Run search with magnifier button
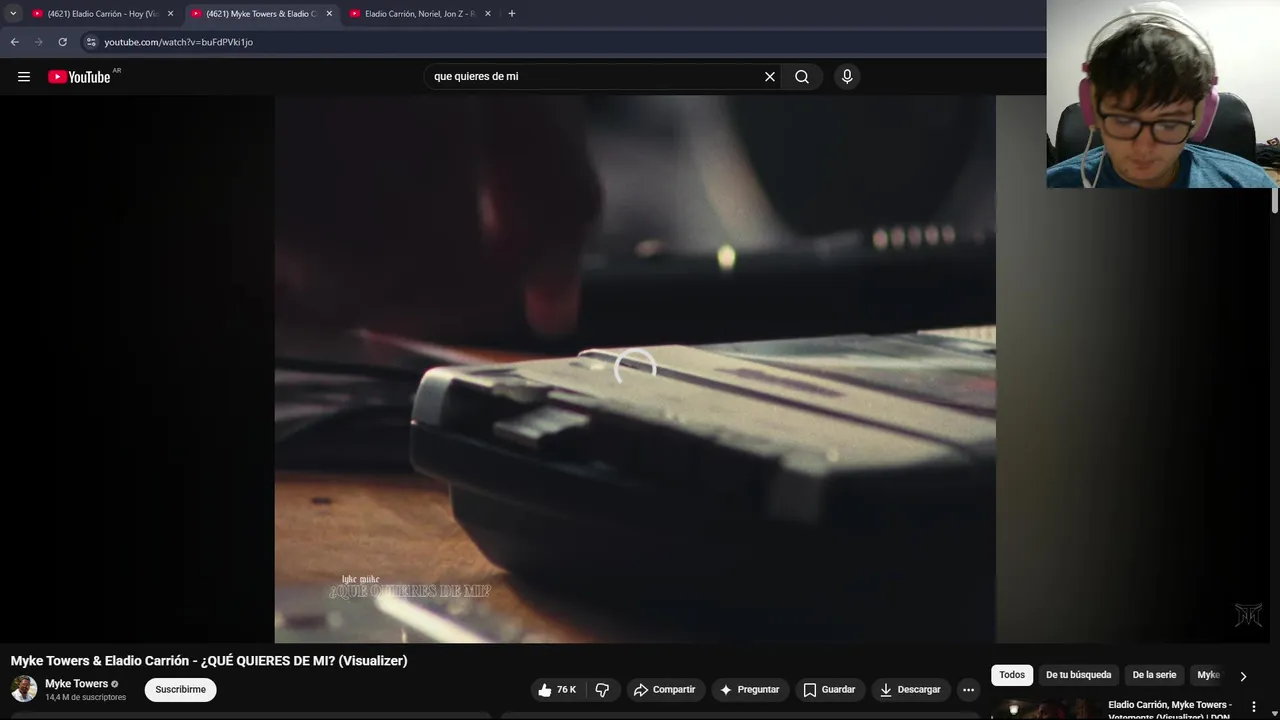Viewport: 1280px width, 720px height. click(802, 77)
